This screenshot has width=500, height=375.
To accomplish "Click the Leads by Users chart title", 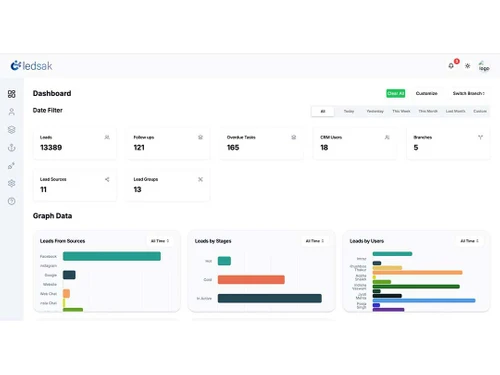I will [367, 241].
